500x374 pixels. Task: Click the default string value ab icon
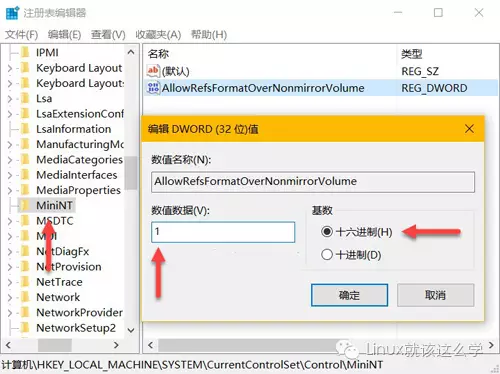pyautogui.click(x=153, y=71)
